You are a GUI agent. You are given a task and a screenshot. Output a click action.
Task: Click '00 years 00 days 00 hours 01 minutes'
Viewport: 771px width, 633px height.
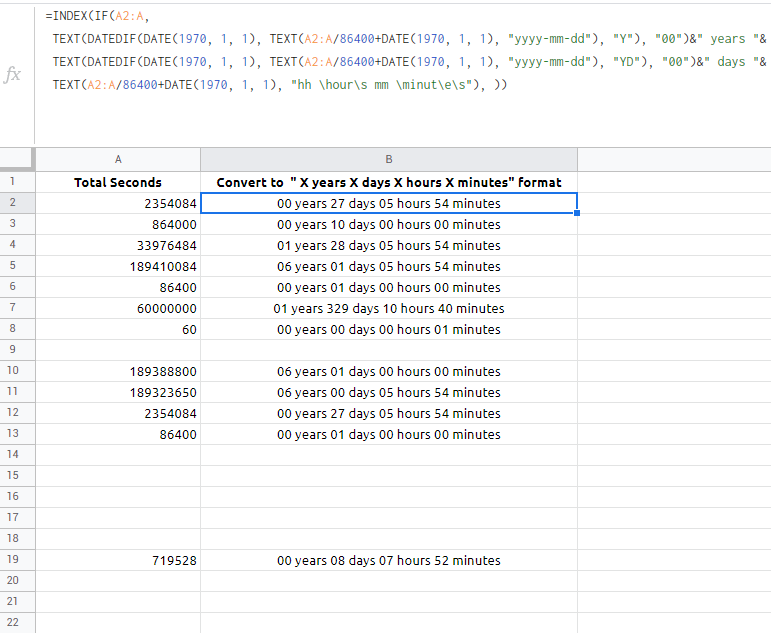click(389, 329)
